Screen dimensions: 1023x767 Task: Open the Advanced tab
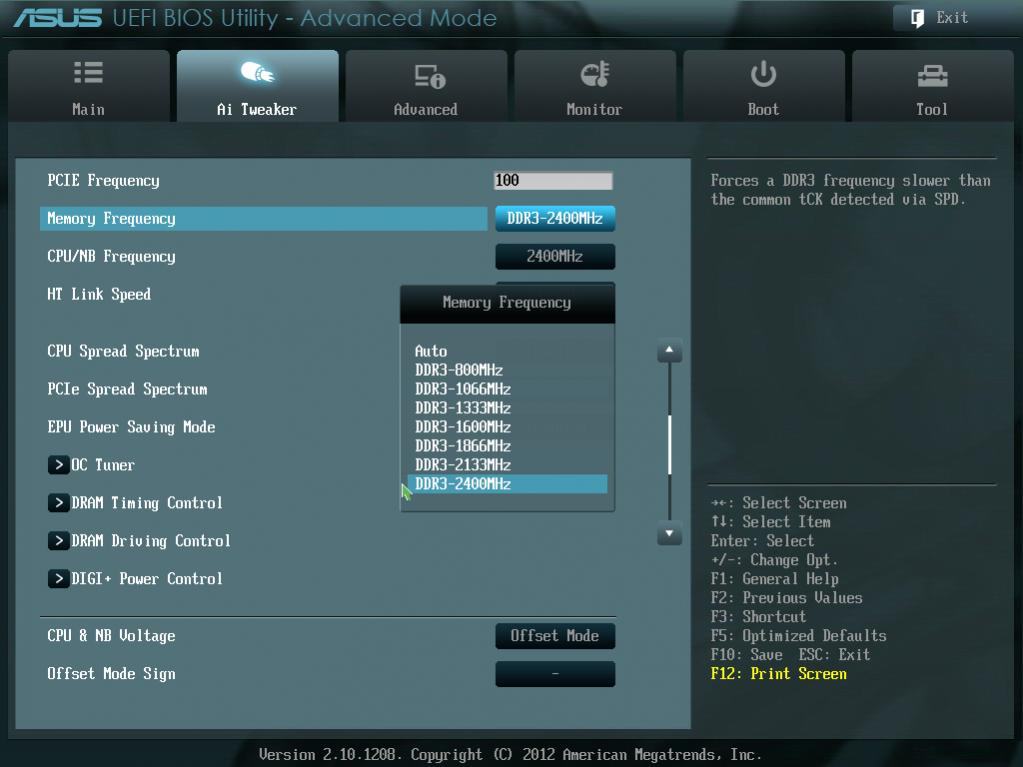[426, 85]
